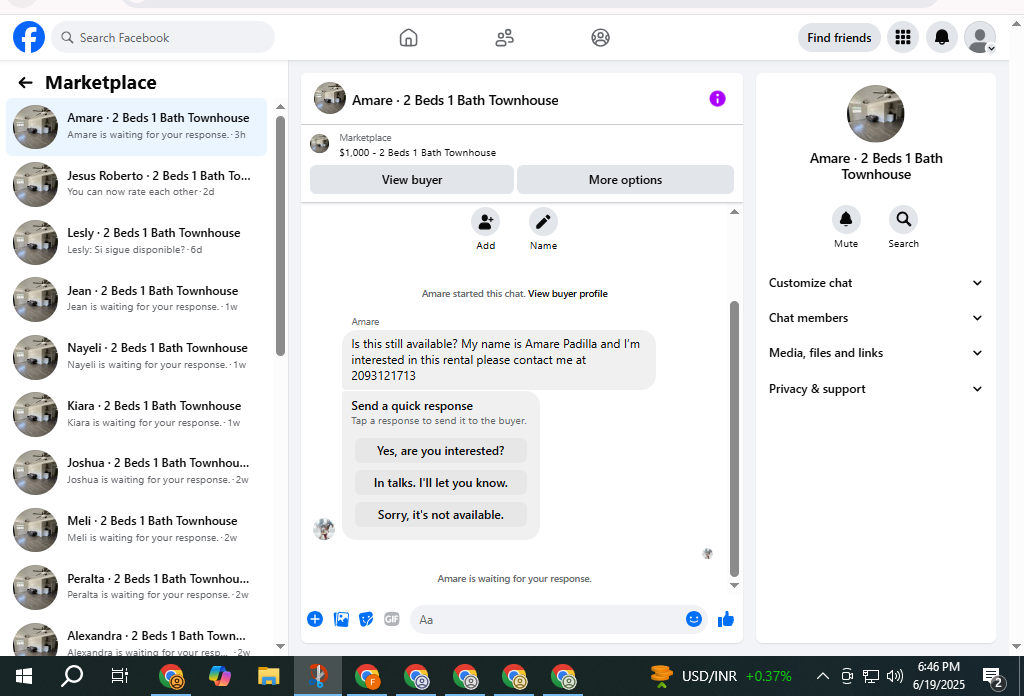Send a thumbs up like
The image size is (1024, 696).
726,619
